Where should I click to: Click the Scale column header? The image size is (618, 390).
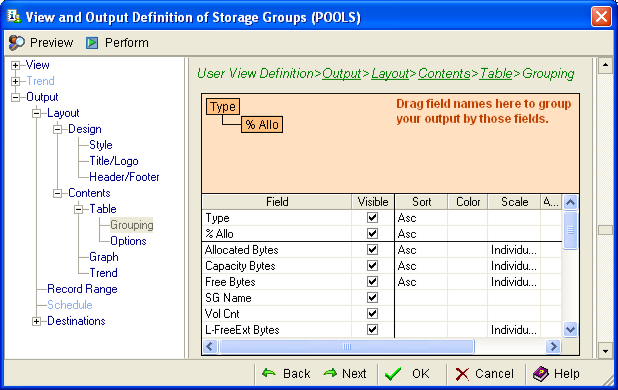[514, 202]
